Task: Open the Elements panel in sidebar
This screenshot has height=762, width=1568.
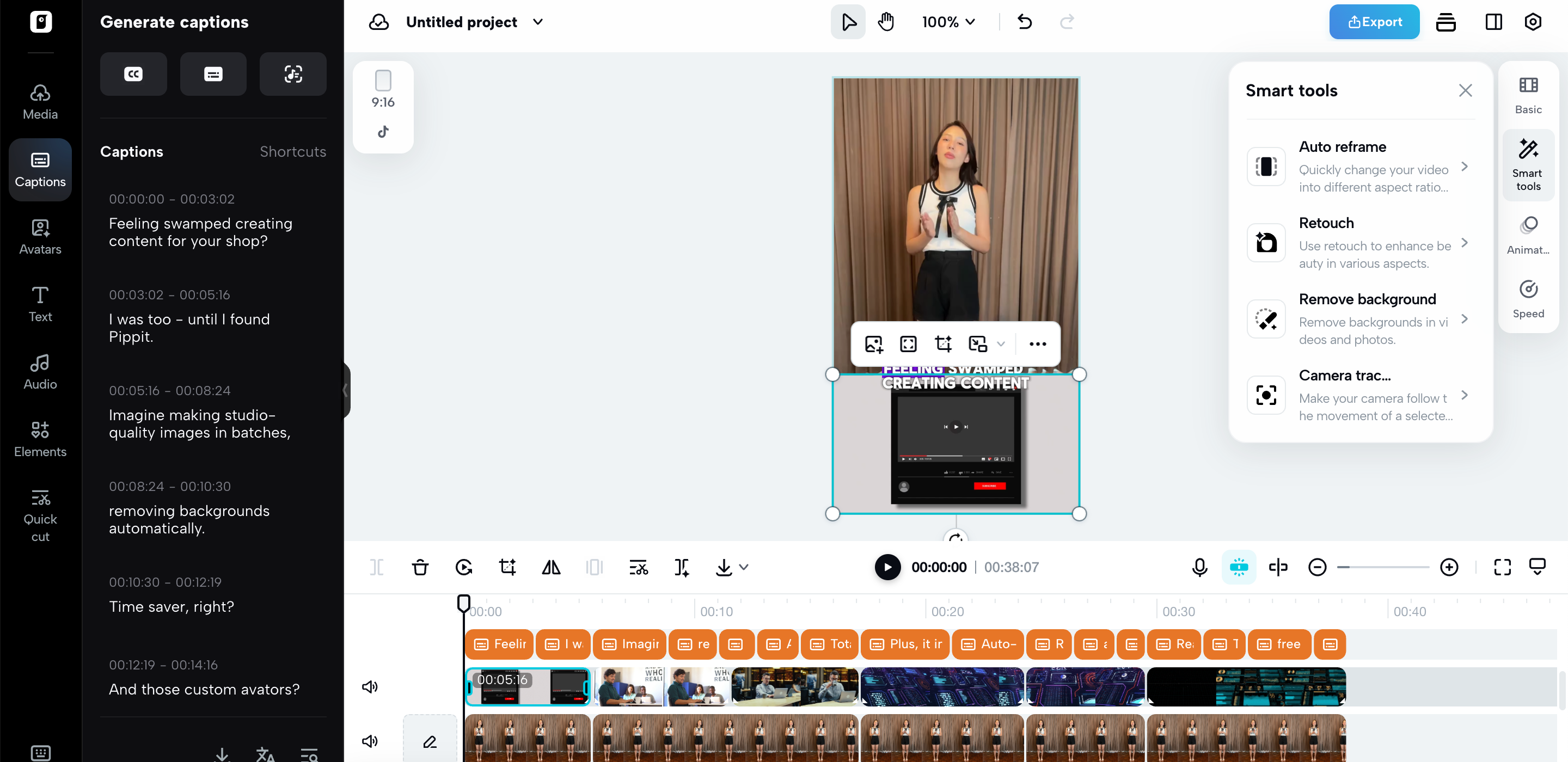Action: click(x=40, y=438)
